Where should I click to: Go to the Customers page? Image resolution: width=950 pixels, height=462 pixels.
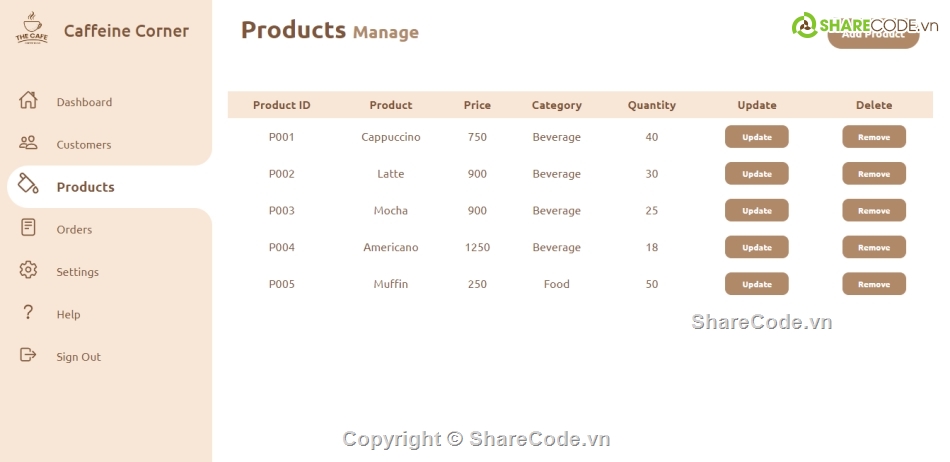pyautogui.click(x=84, y=145)
